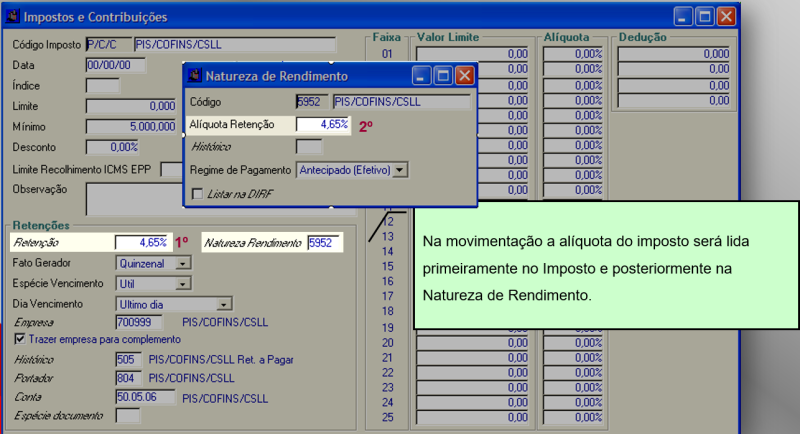Click the 'Faixa' column header
800x434 pixels.
click(386, 37)
